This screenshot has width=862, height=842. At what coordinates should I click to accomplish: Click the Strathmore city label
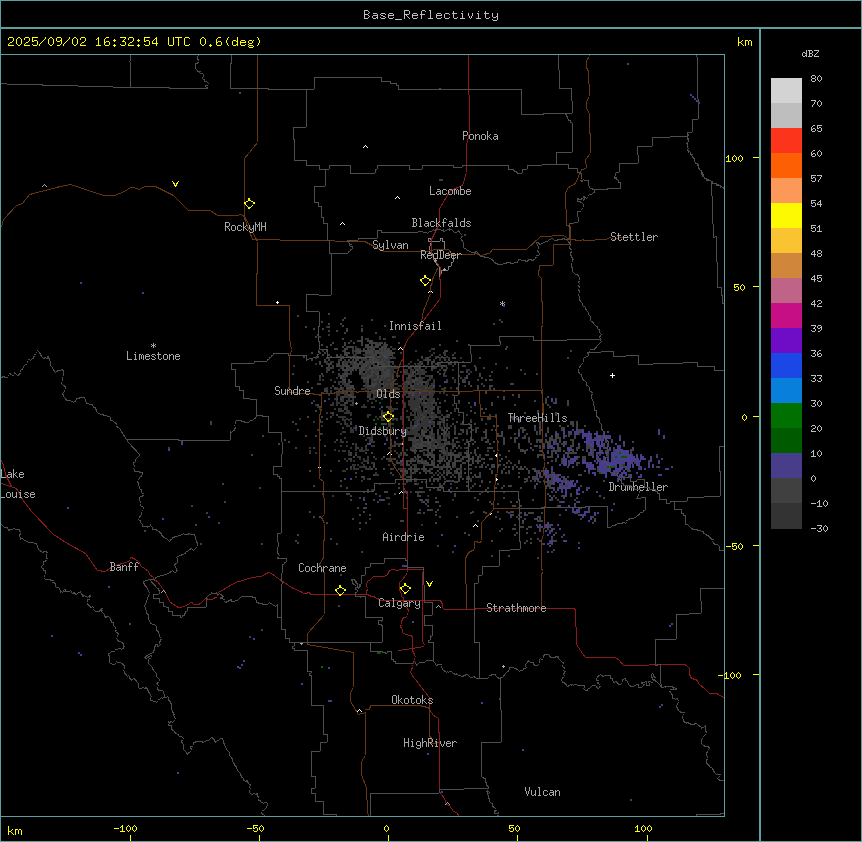pos(516,608)
